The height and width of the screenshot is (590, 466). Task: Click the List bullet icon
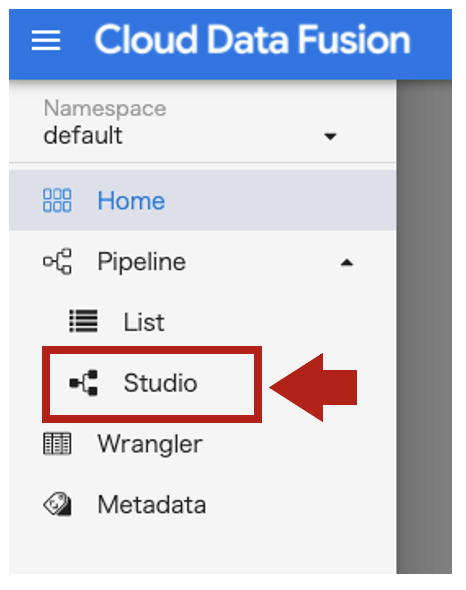point(83,321)
